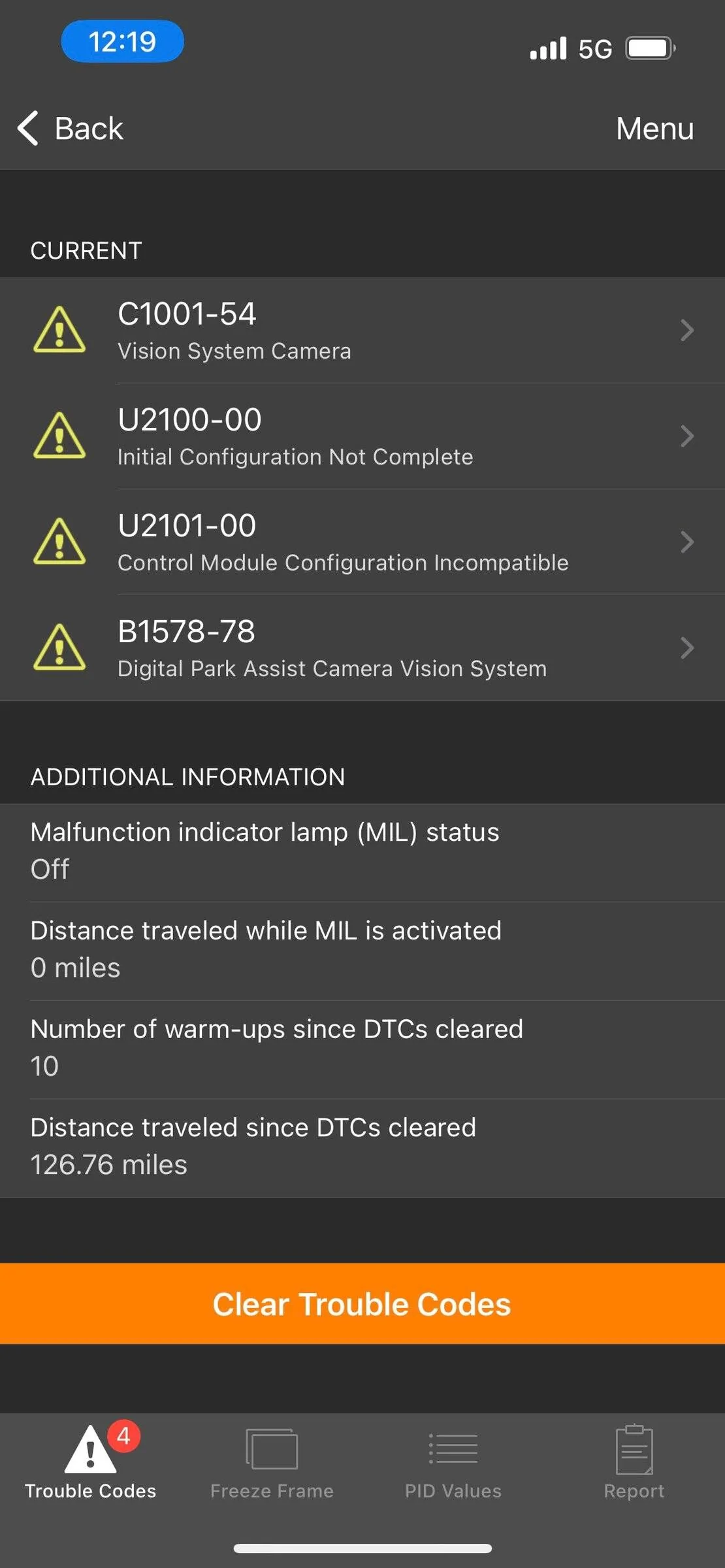Select the warning icon for U2101-00

(59, 542)
